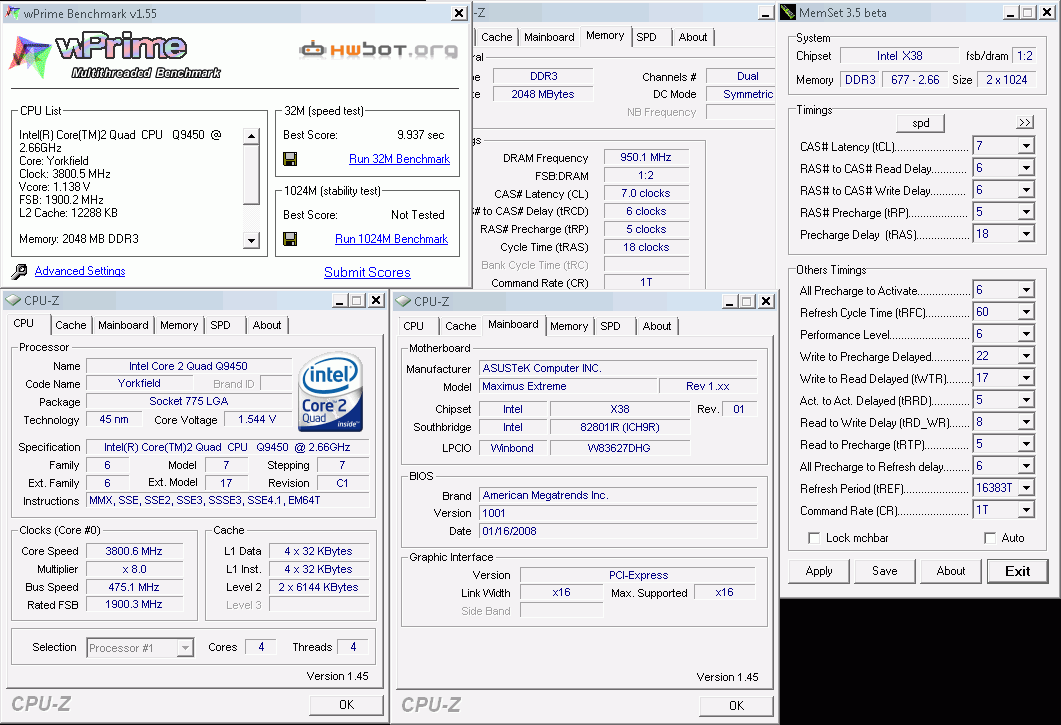The height and width of the screenshot is (725, 1061).
Task: Click the CPU List scrollbar down arrow
Action: tap(251, 240)
